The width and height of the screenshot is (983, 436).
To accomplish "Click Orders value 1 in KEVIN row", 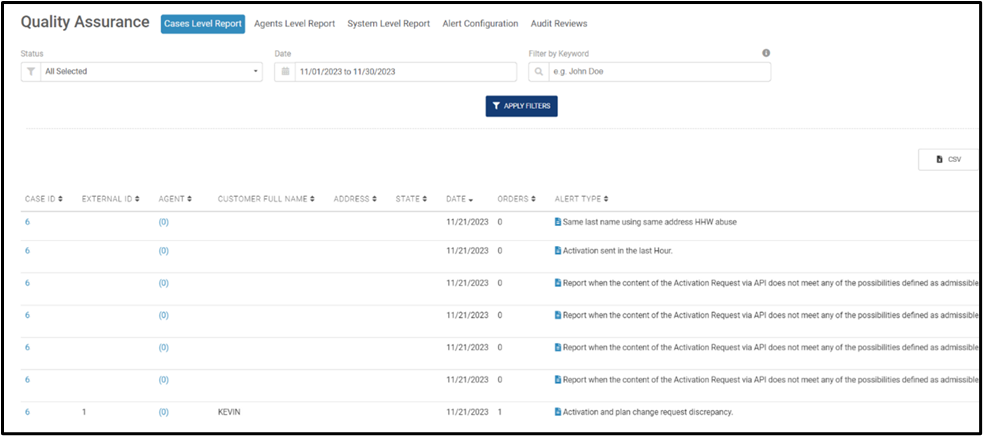I will (x=500, y=412).
